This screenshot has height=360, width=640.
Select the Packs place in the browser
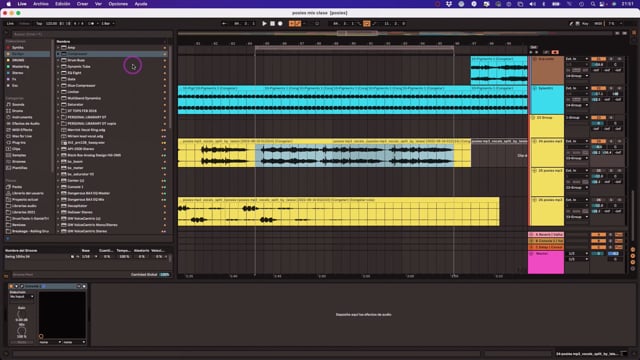pos(17,187)
